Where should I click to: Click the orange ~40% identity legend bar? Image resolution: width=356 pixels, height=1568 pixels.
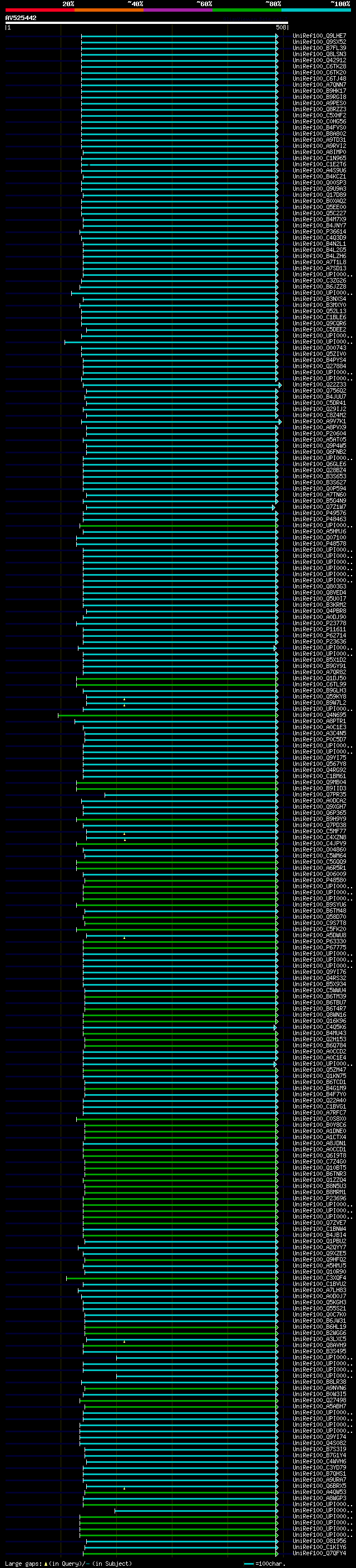pyautogui.click(x=109, y=10)
